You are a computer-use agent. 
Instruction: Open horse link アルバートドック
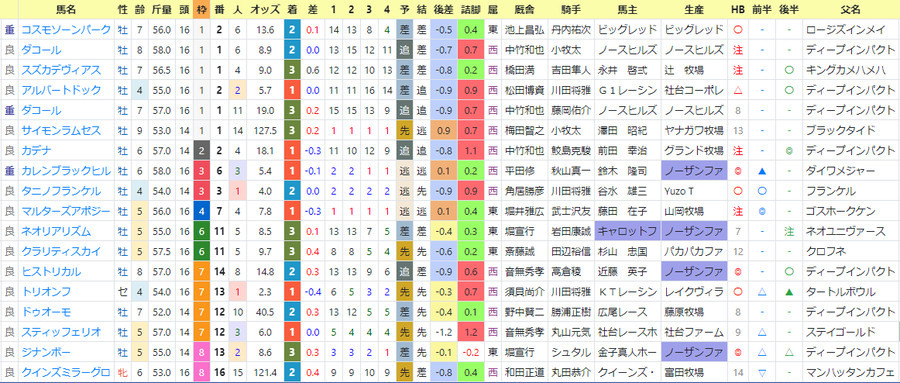point(61,90)
